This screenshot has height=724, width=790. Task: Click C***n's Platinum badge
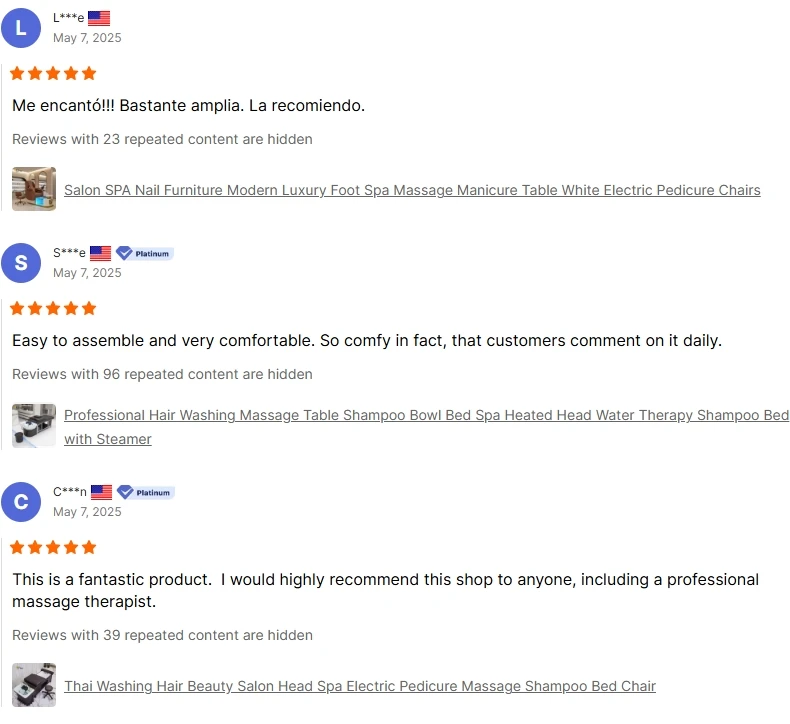coord(146,492)
